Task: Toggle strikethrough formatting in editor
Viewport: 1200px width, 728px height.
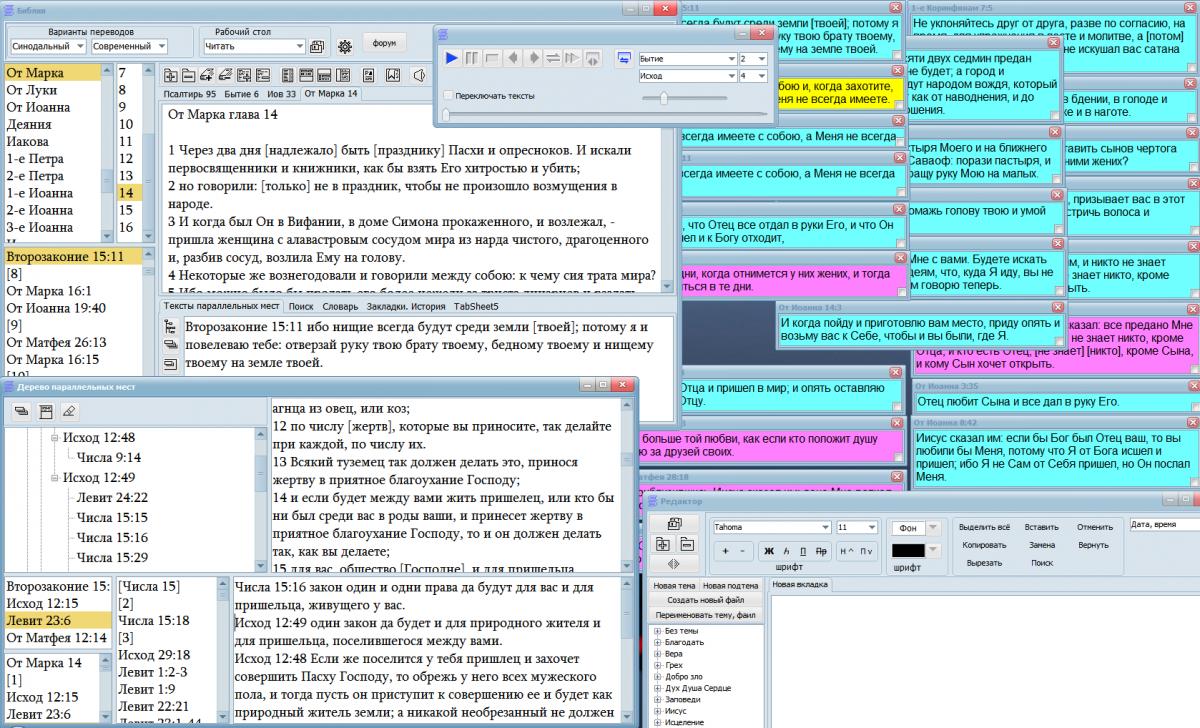Action: click(x=821, y=551)
